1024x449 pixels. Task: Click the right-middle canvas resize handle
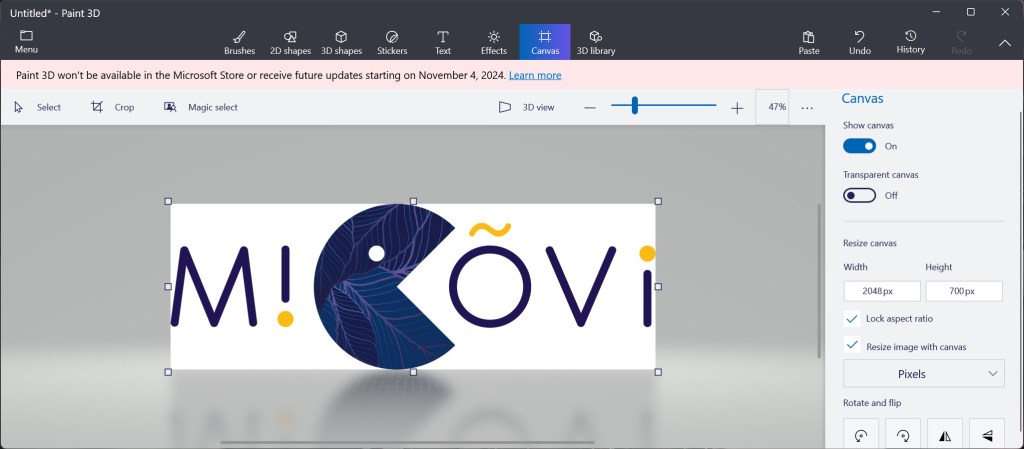coord(658,286)
